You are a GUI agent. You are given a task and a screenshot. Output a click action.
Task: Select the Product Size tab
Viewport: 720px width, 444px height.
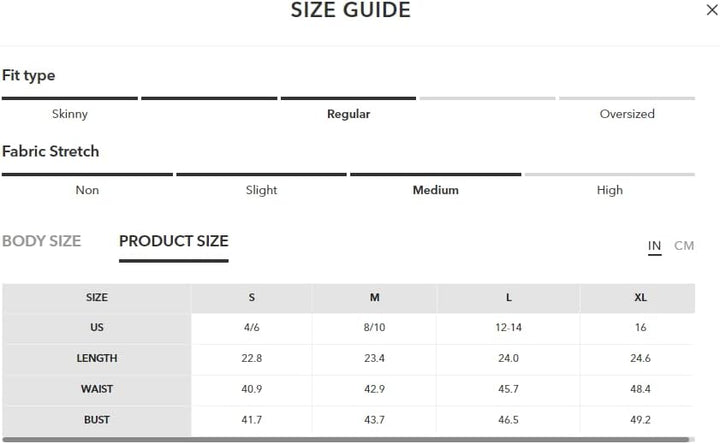(173, 241)
